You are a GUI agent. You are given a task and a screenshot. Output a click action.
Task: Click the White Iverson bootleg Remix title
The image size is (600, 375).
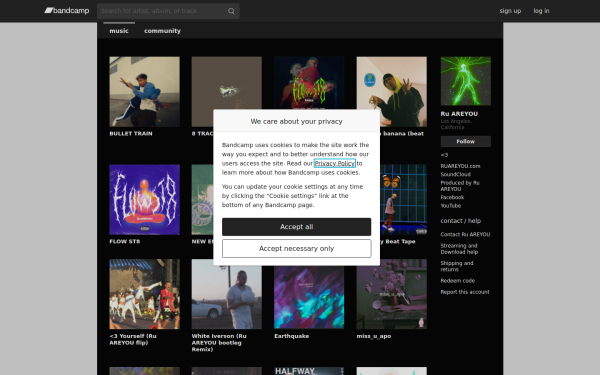tap(219, 342)
